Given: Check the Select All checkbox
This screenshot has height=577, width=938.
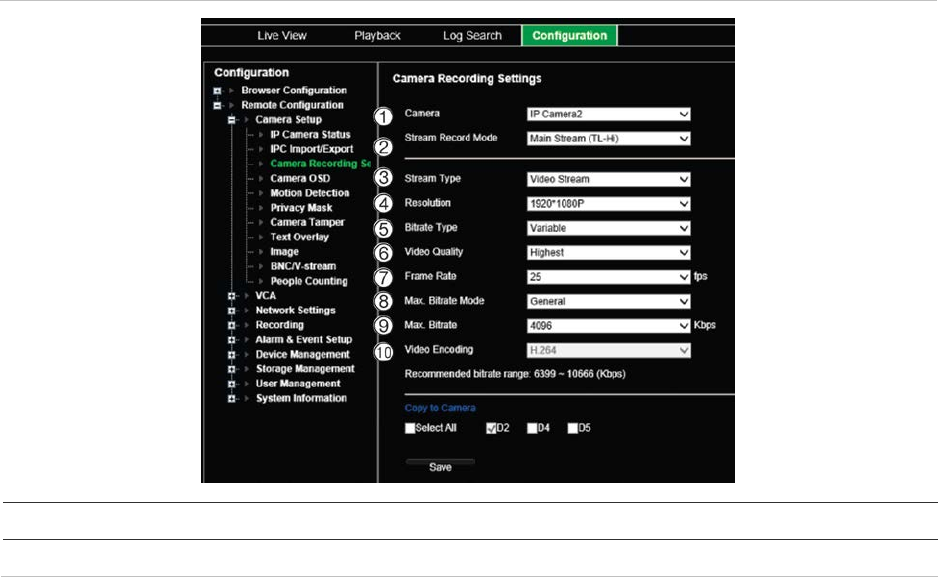Looking at the screenshot, I should (x=410, y=428).
